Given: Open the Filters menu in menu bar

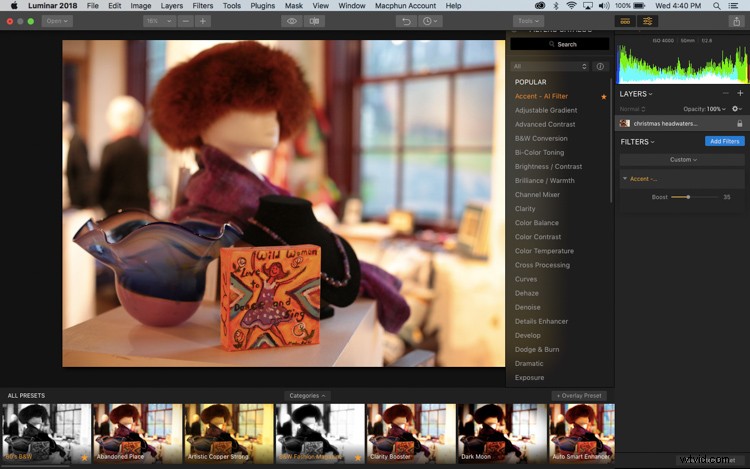Looking at the screenshot, I should pyautogui.click(x=202, y=6).
